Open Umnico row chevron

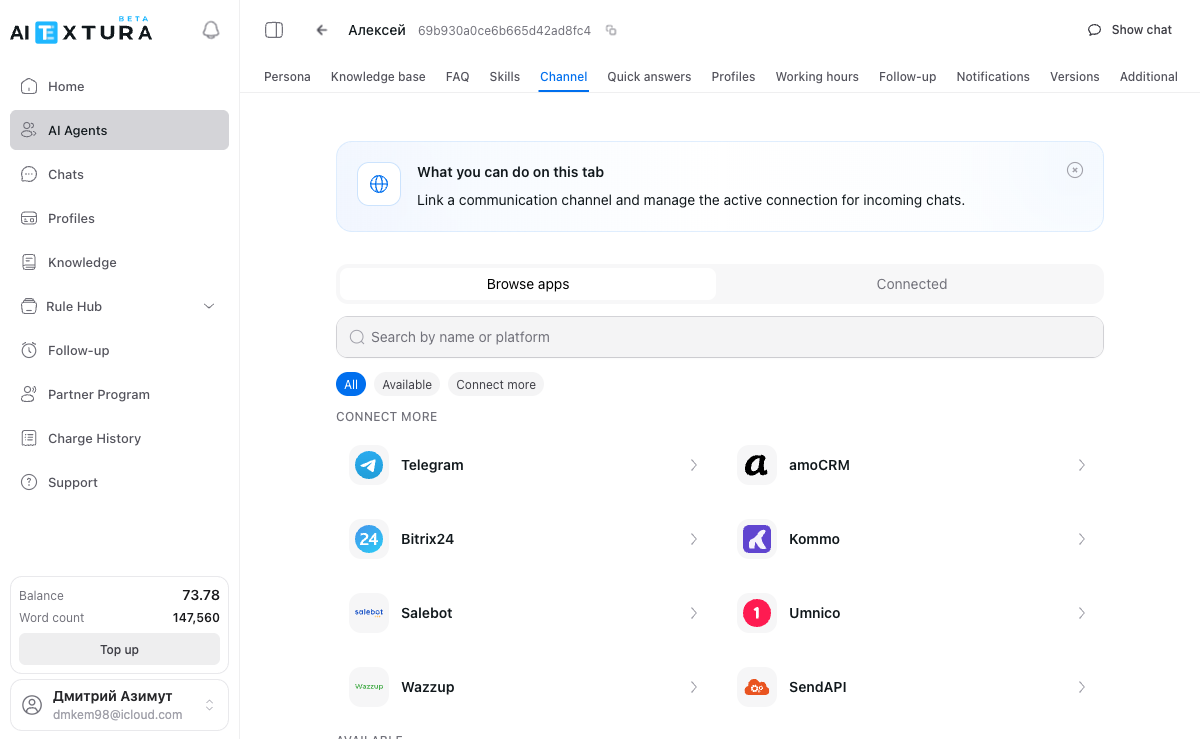pyautogui.click(x=1082, y=613)
